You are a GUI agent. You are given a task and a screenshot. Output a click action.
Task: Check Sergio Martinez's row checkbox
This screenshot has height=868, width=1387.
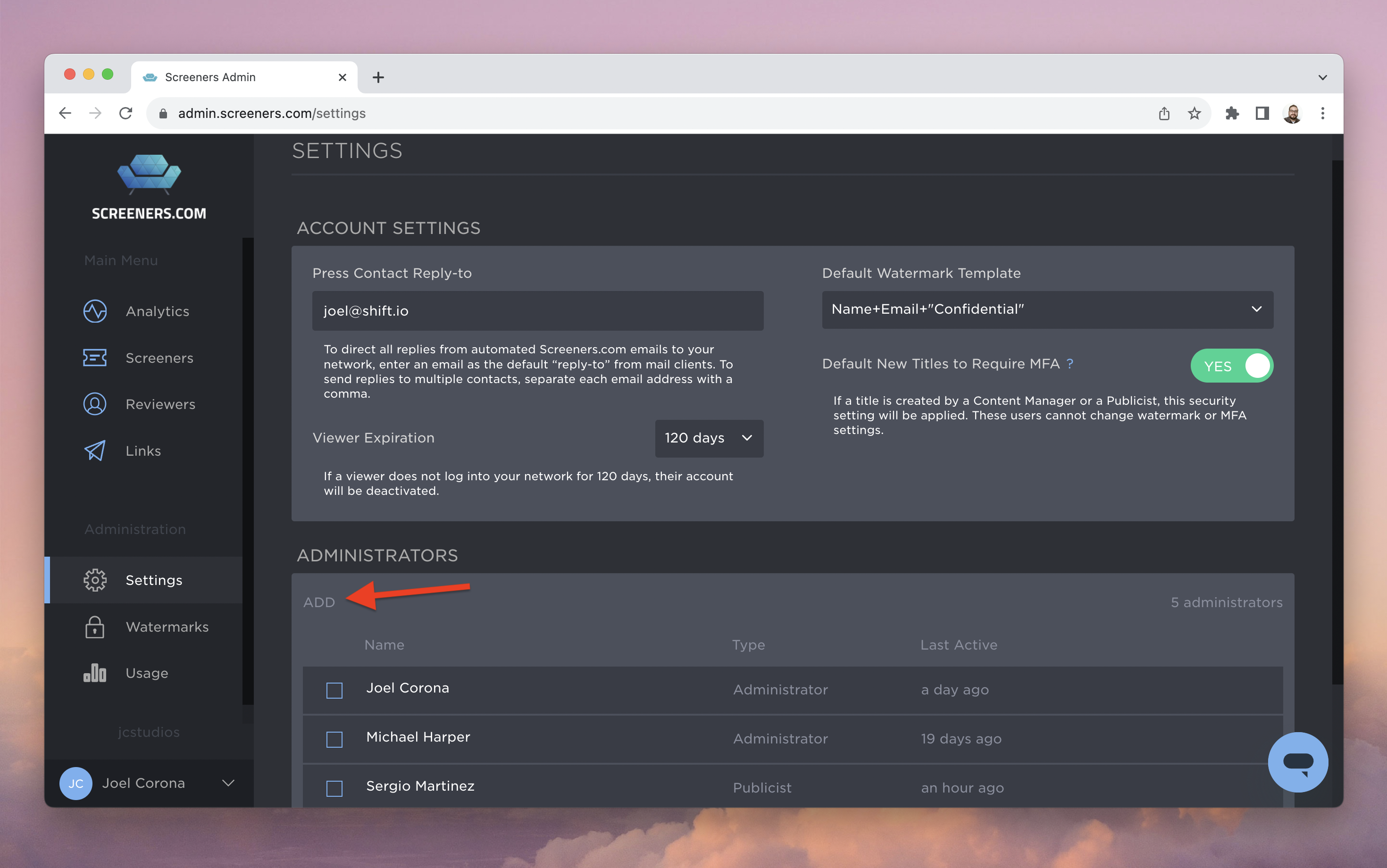tap(334, 788)
